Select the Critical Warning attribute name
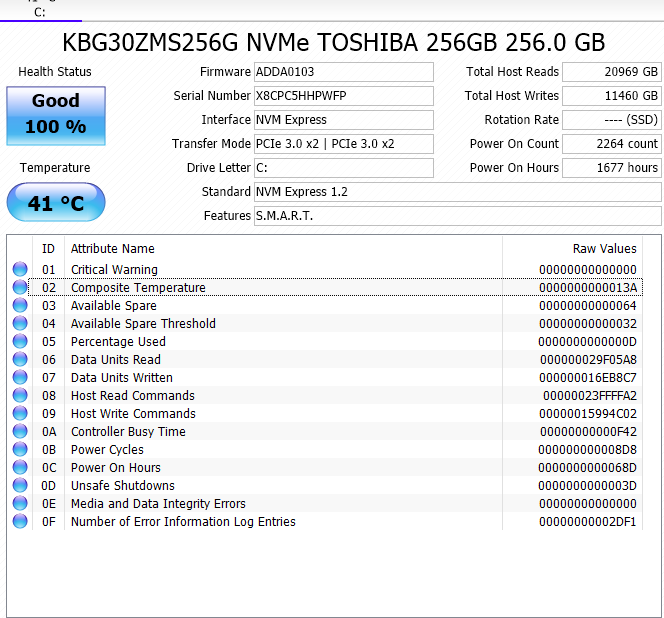 pos(114,270)
